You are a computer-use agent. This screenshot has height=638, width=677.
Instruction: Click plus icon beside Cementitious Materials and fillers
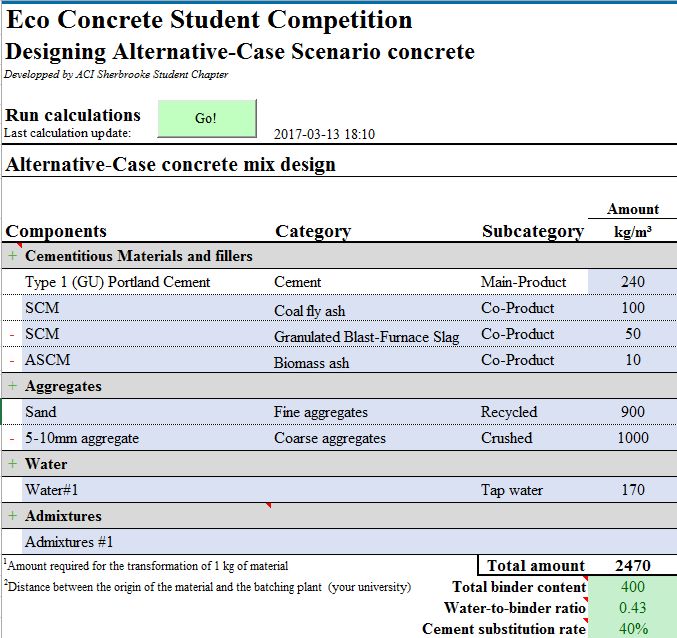click(13, 256)
